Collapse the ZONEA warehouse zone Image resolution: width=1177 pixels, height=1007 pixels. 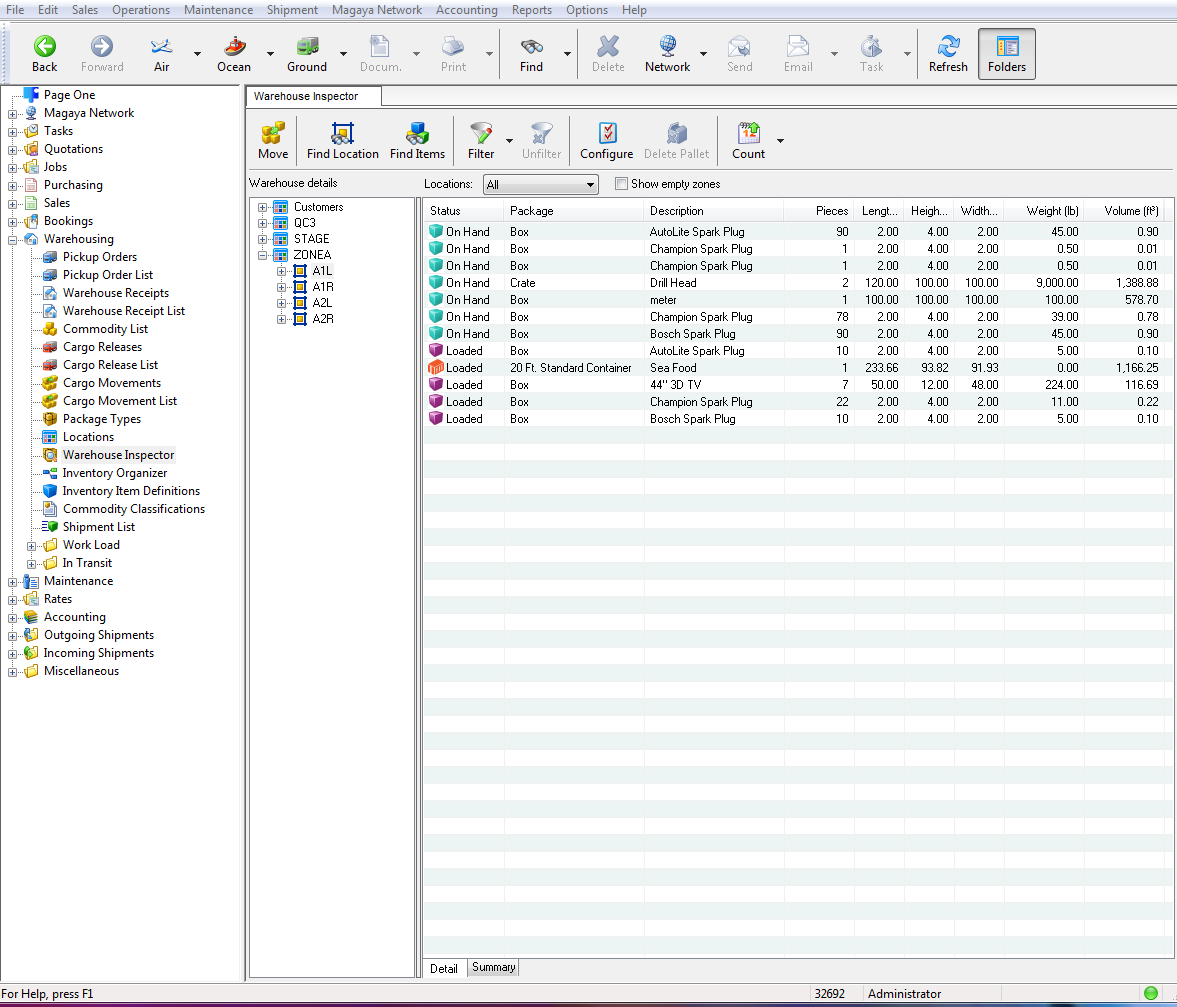[x=263, y=255]
